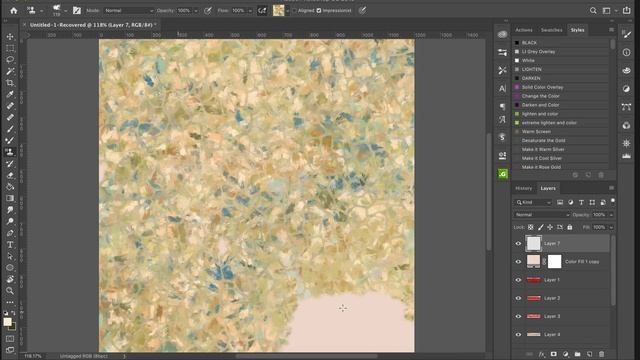Select the Pen tool
The width and height of the screenshot is (640, 360).
pyautogui.click(x=10, y=233)
